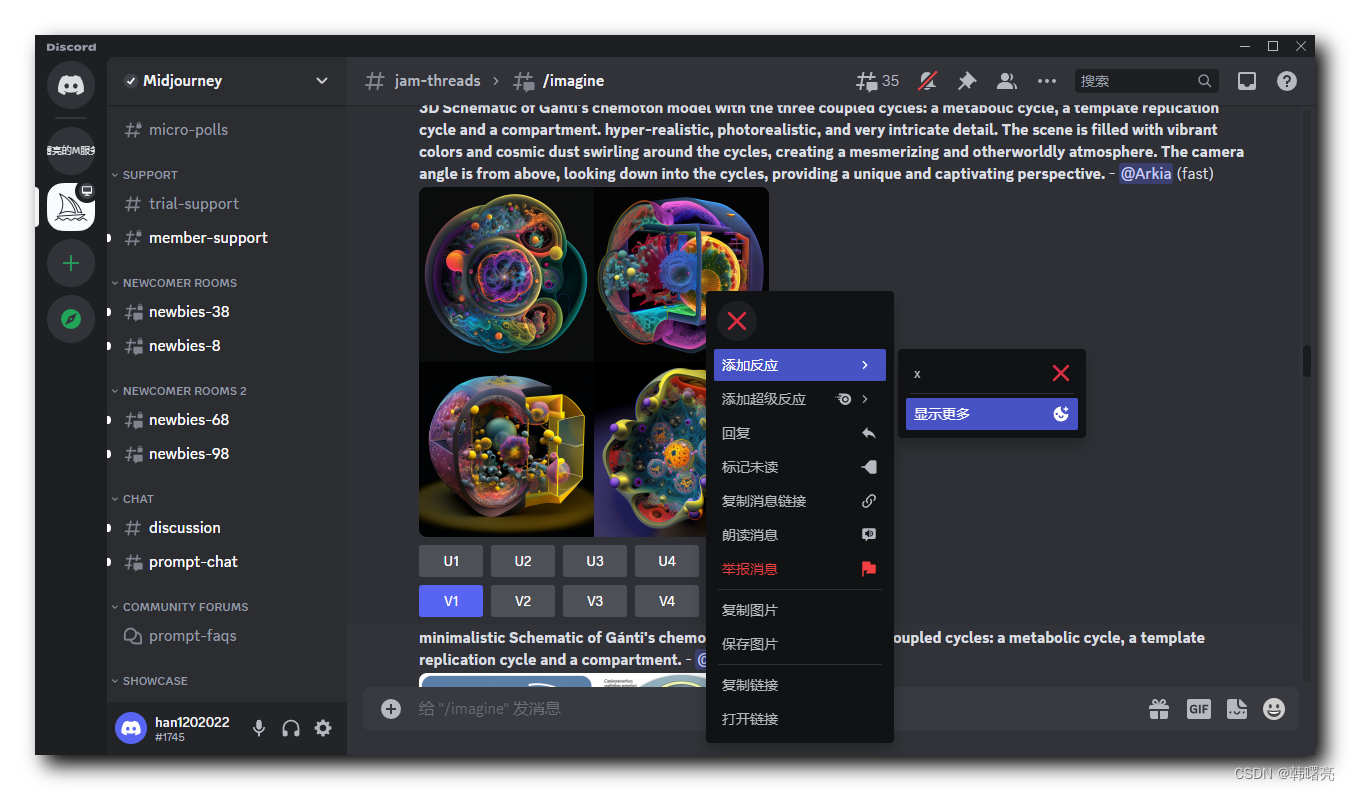Expand Midjourney server dropdown chevron

point(322,81)
